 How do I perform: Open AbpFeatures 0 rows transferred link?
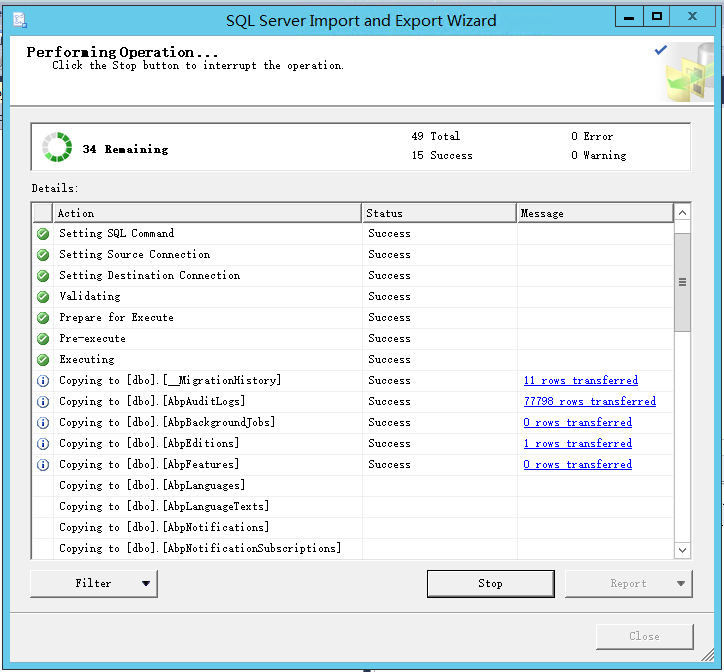[578, 464]
